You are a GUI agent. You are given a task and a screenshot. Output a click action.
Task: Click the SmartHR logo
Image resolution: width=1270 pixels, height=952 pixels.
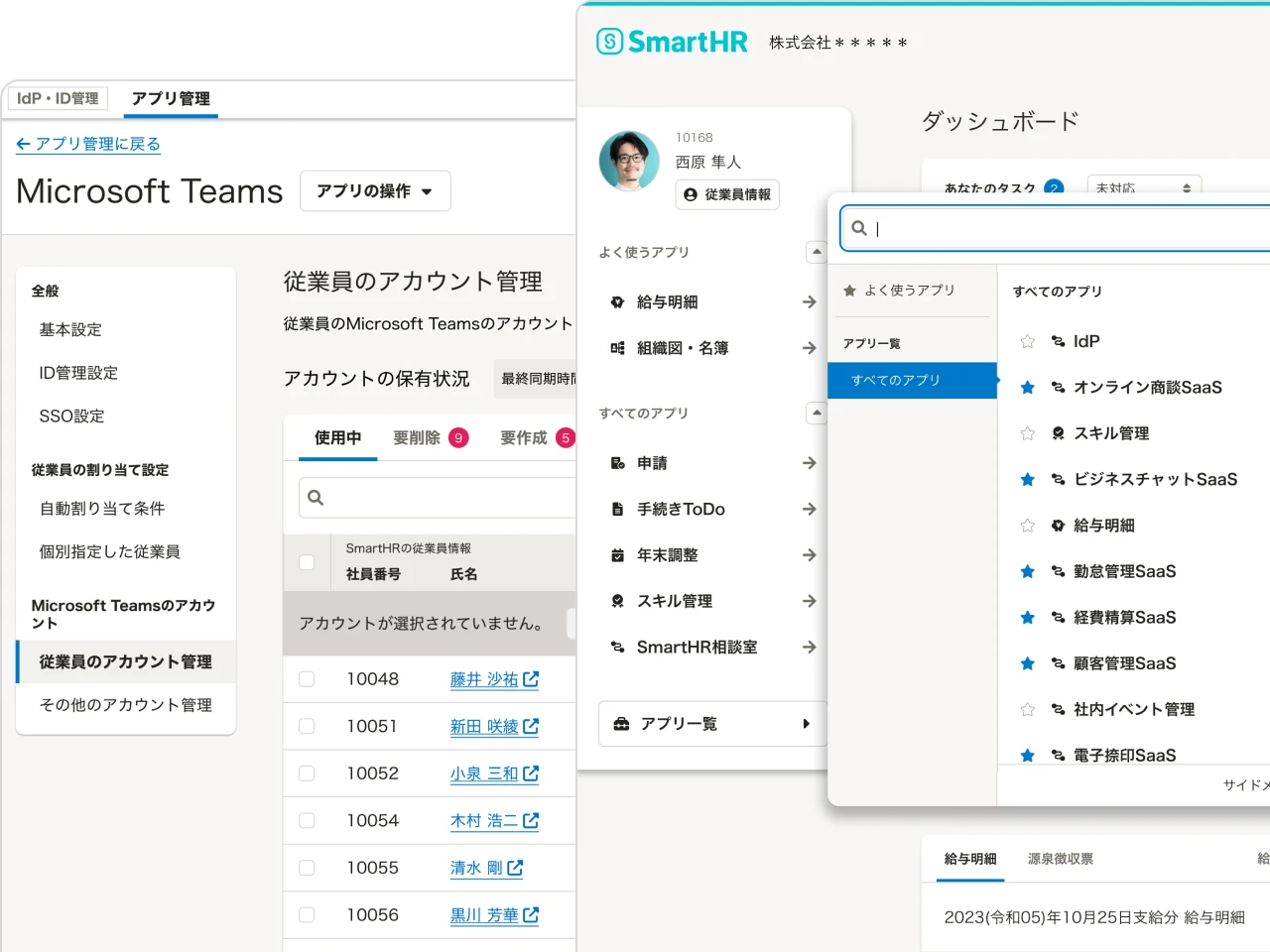point(672,42)
